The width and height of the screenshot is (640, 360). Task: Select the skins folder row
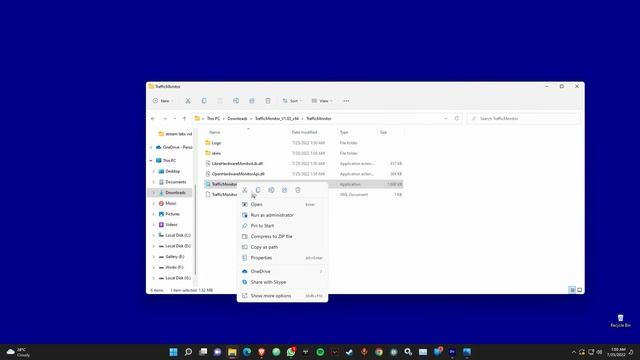(304, 153)
